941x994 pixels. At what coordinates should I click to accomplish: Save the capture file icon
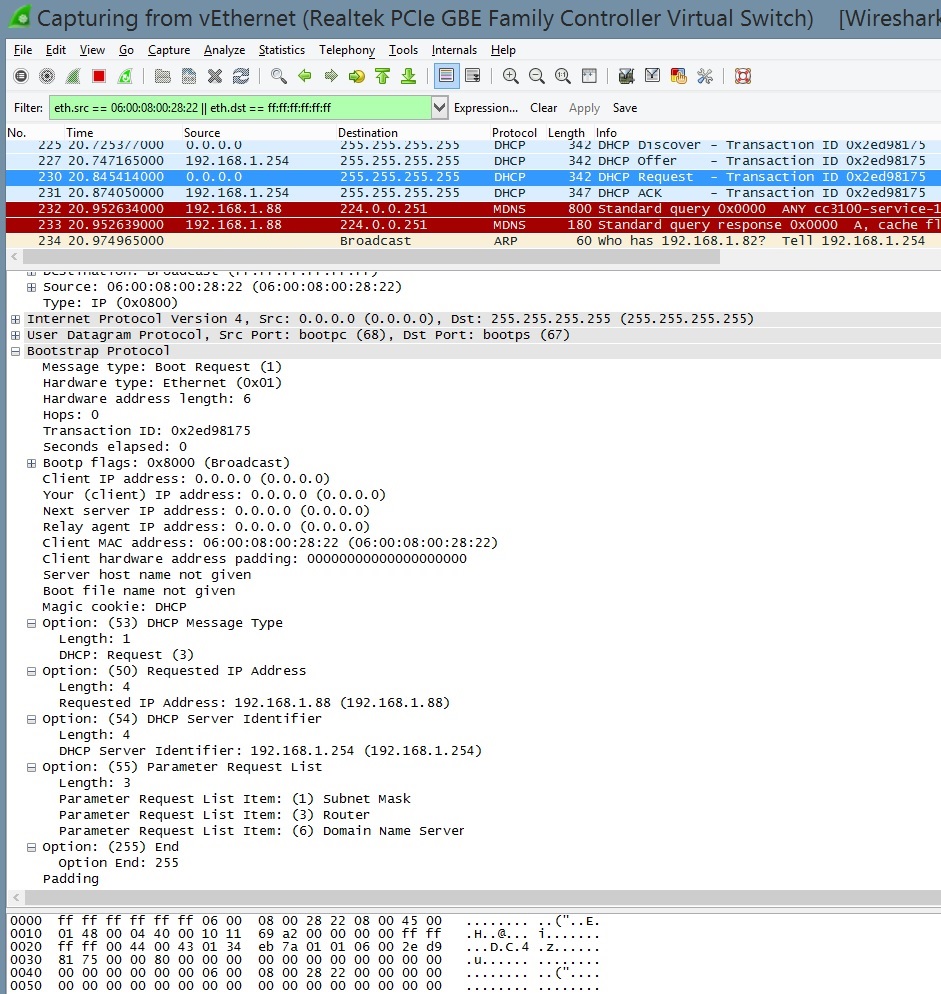click(x=189, y=77)
